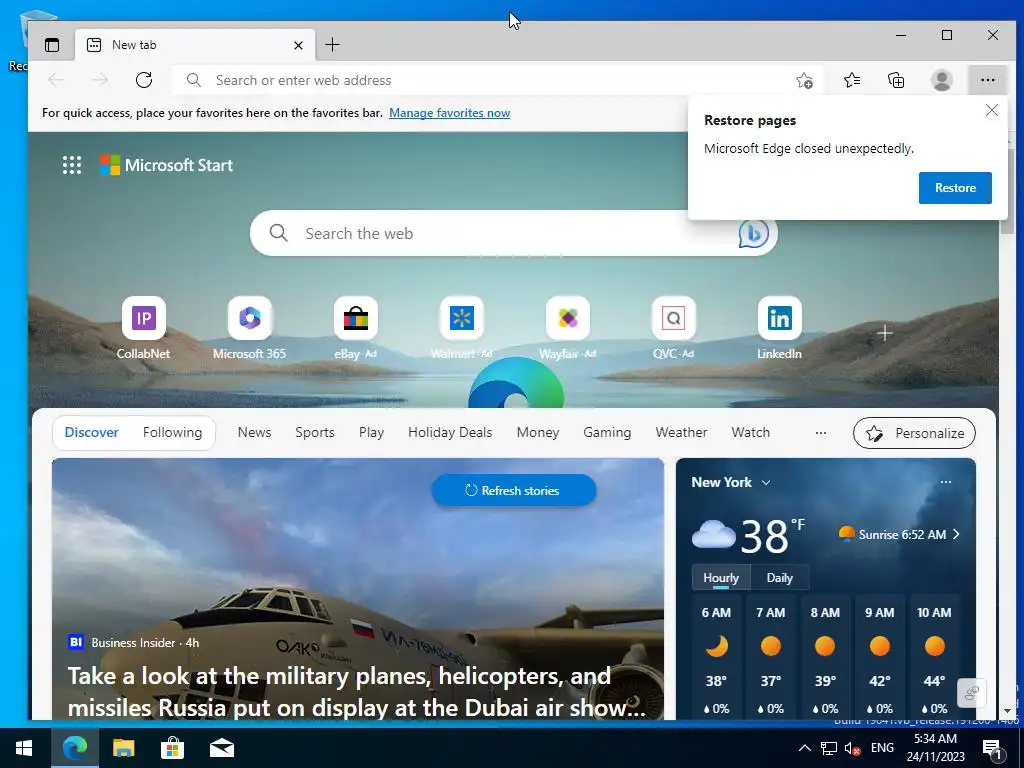The height and width of the screenshot is (768, 1024).
Task: Open the Gaming category
Action: (x=607, y=432)
